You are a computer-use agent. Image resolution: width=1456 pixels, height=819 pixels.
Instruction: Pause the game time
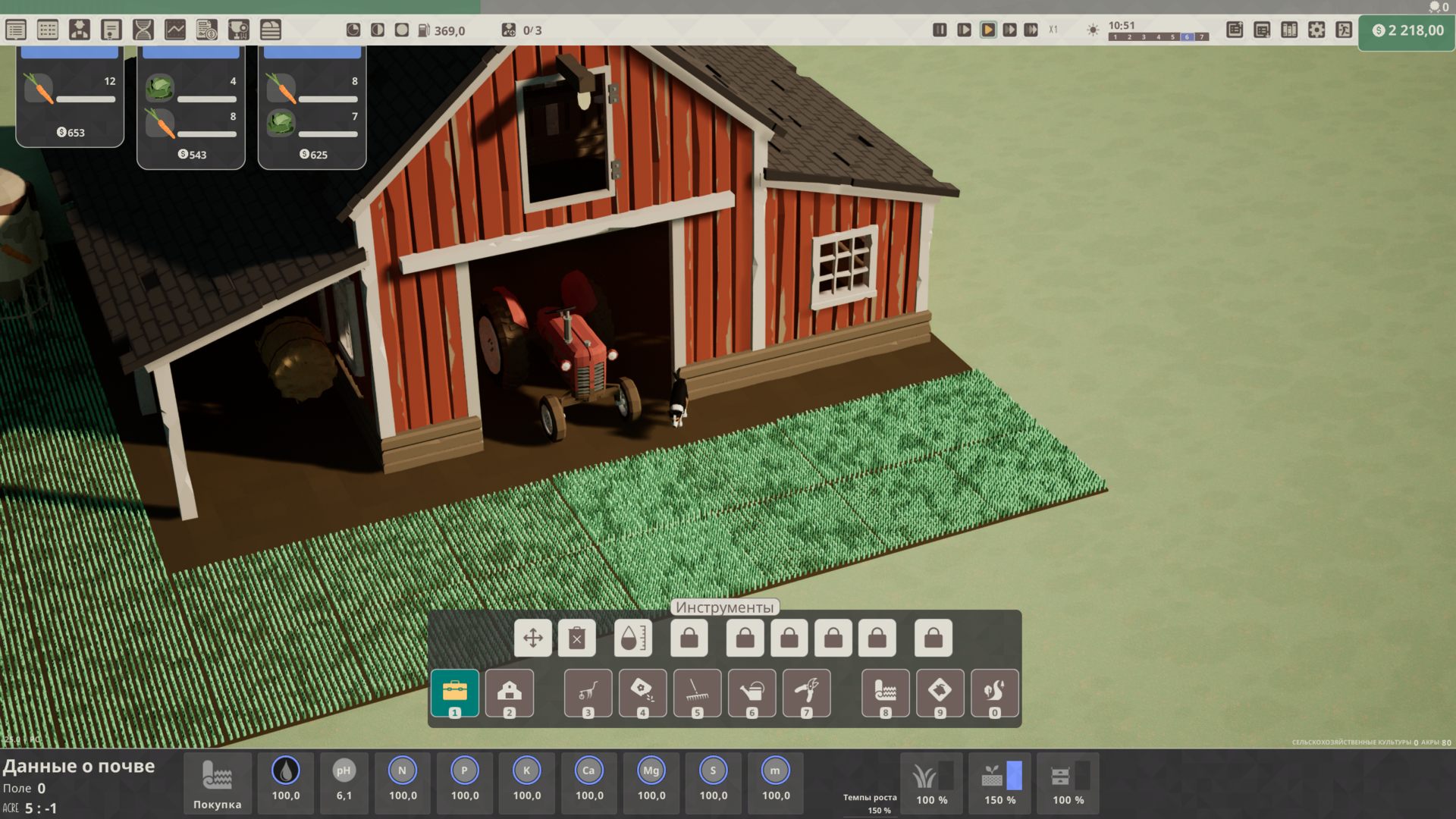[940, 30]
